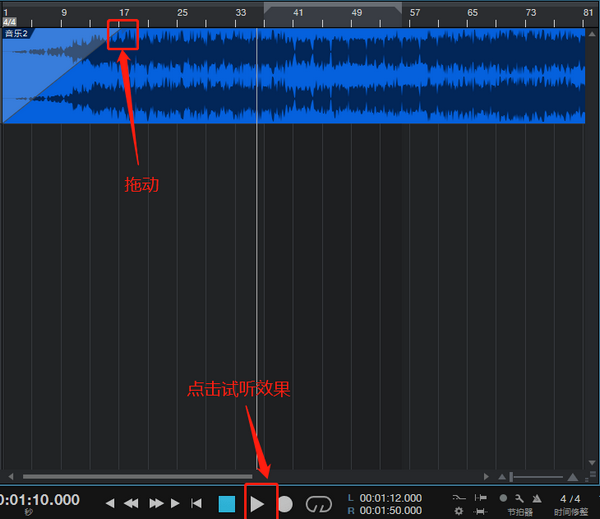Click ruler at bar 65
Screen dimensions: 600x519
(473, 13)
